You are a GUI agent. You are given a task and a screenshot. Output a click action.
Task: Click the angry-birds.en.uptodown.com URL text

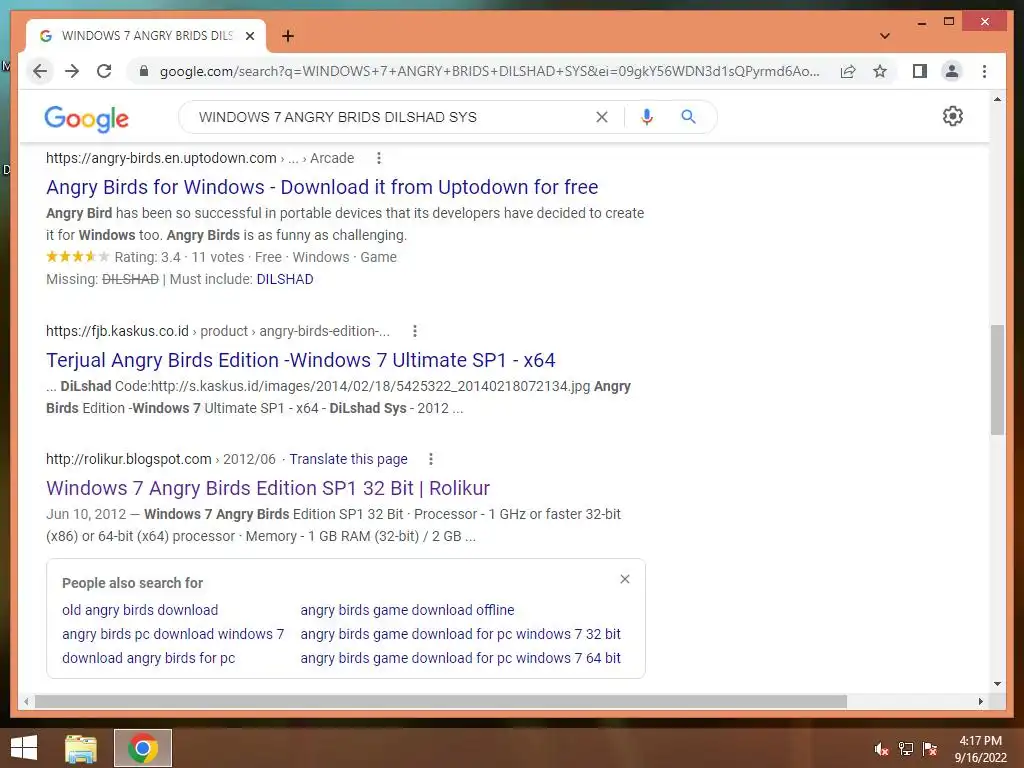click(x=161, y=158)
